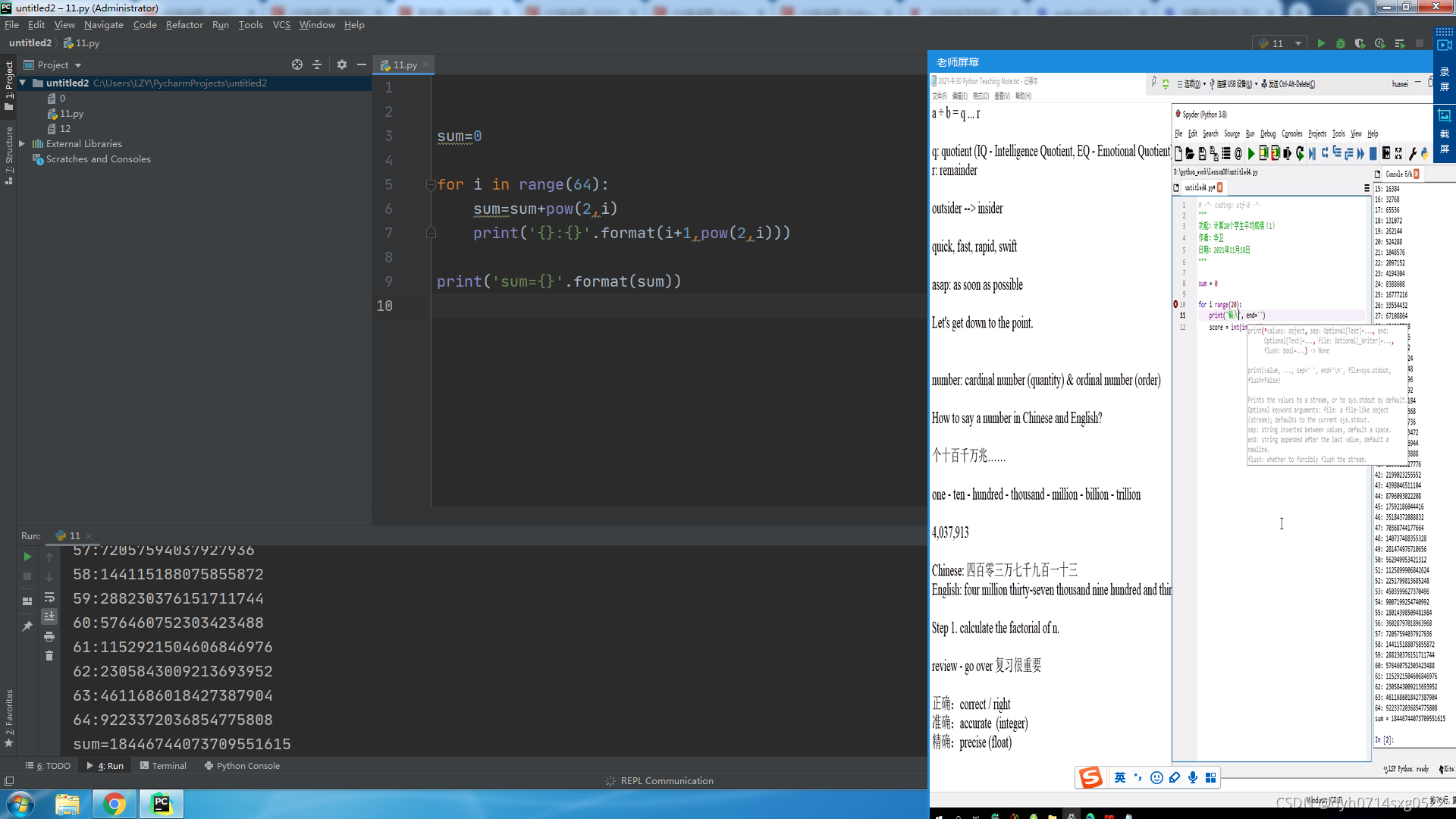This screenshot has width=1456, height=819.
Task: Rerun '11' in the Run panel
Action: (x=27, y=557)
